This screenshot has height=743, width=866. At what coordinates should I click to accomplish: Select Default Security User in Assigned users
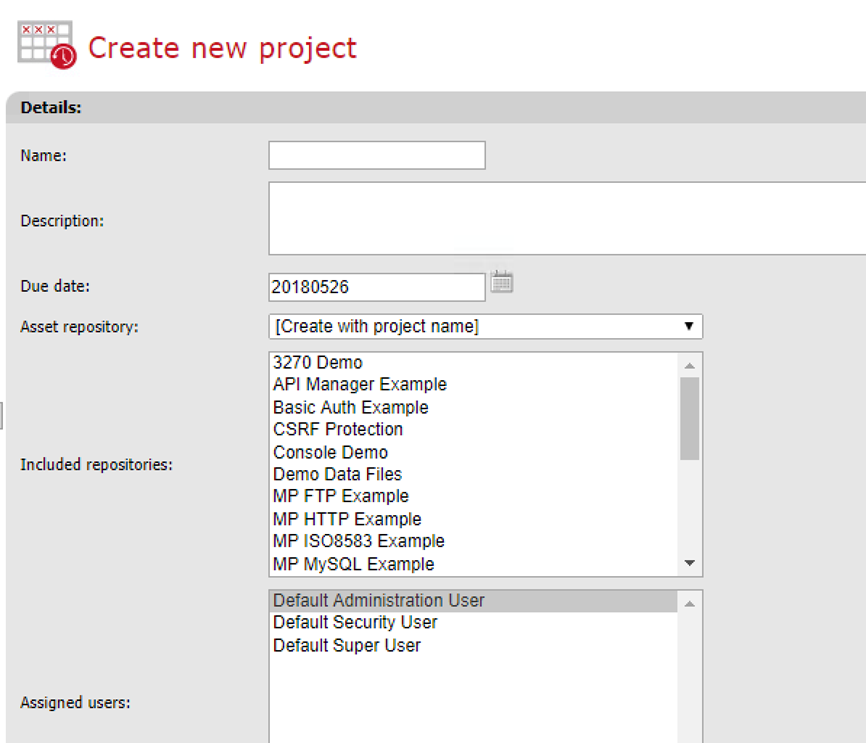coord(355,622)
